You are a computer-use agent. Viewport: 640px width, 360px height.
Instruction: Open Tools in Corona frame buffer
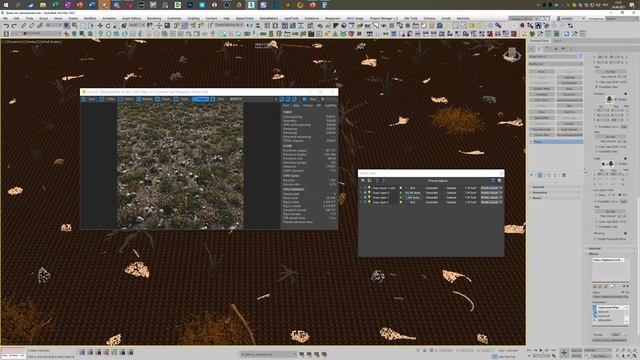tap(182, 99)
